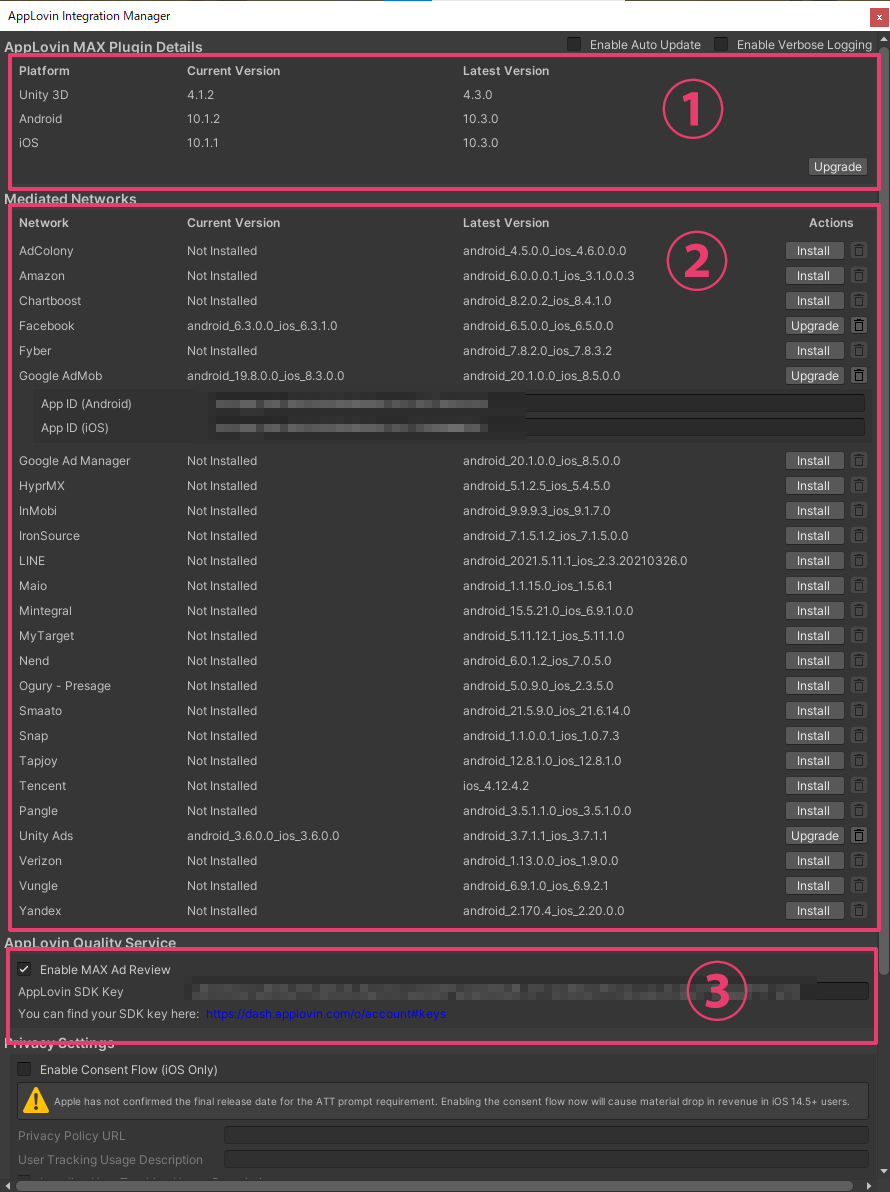Upgrade the Facebook adapter
The width and height of the screenshot is (890, 1192).
pos(814,326)
